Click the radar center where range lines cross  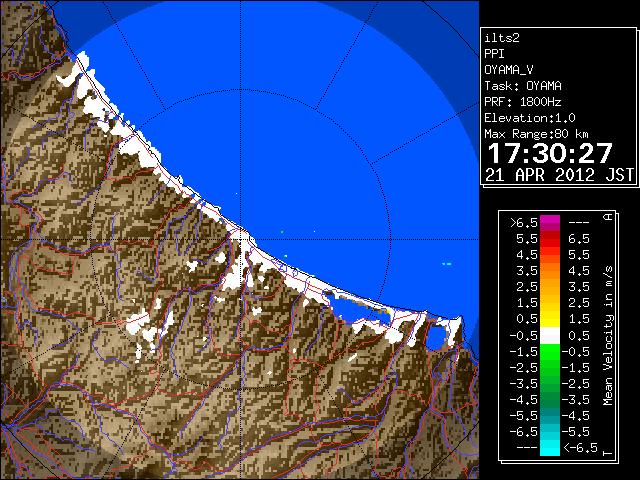tap(241, 239)
